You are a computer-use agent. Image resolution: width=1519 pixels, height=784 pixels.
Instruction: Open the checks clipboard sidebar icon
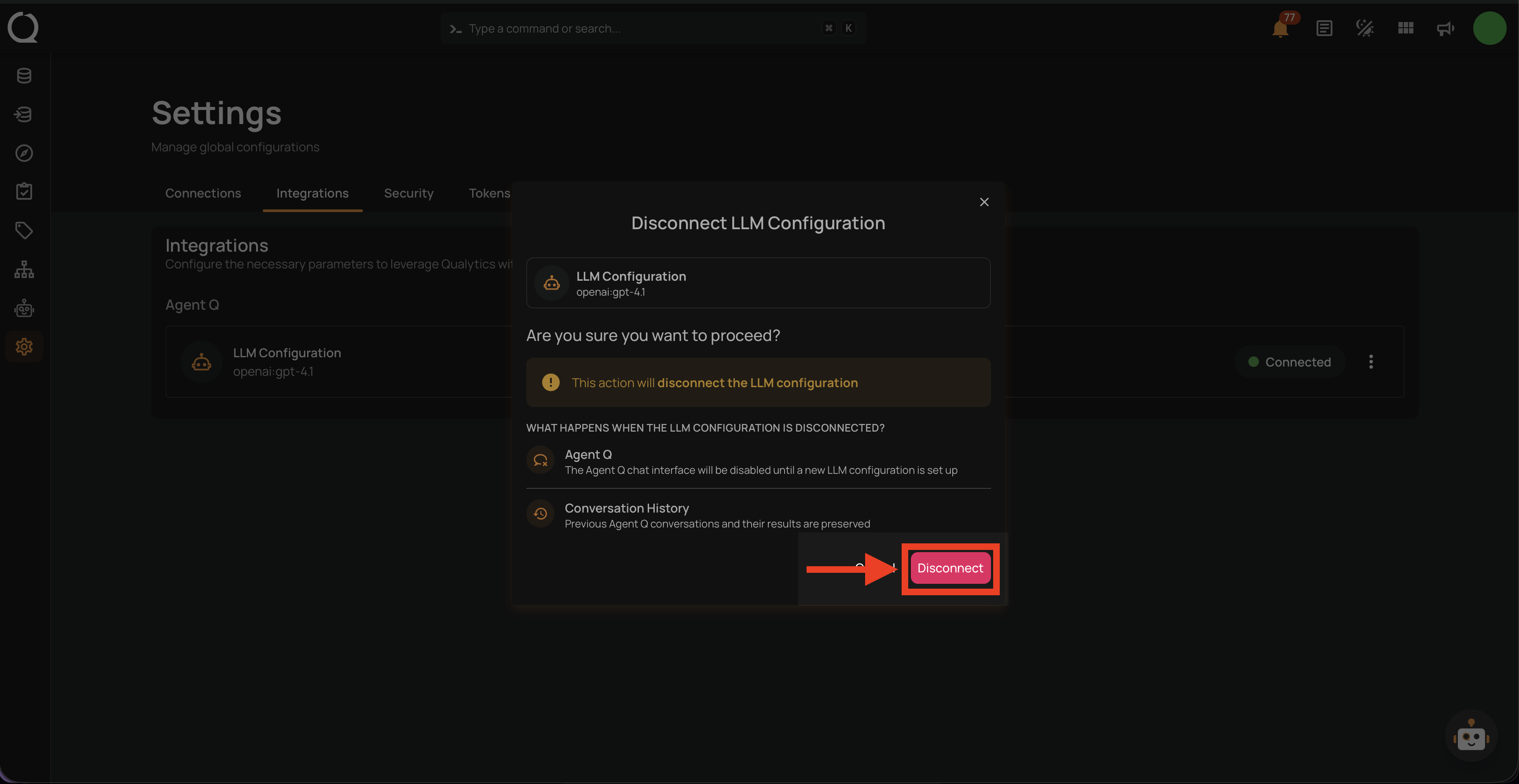click(24, 191)
